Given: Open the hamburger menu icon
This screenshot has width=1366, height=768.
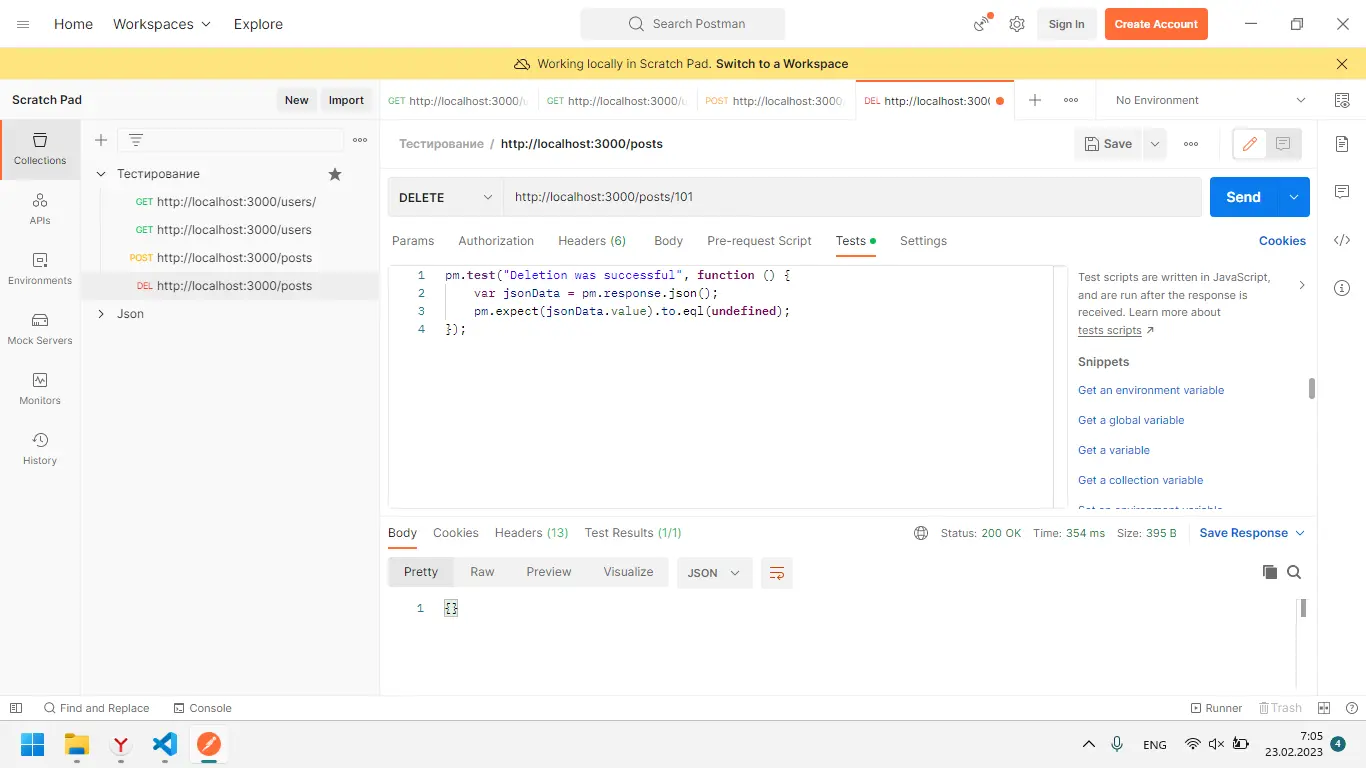Looking at the screenshot, I should pyautogui.click(x=23, y=24).
